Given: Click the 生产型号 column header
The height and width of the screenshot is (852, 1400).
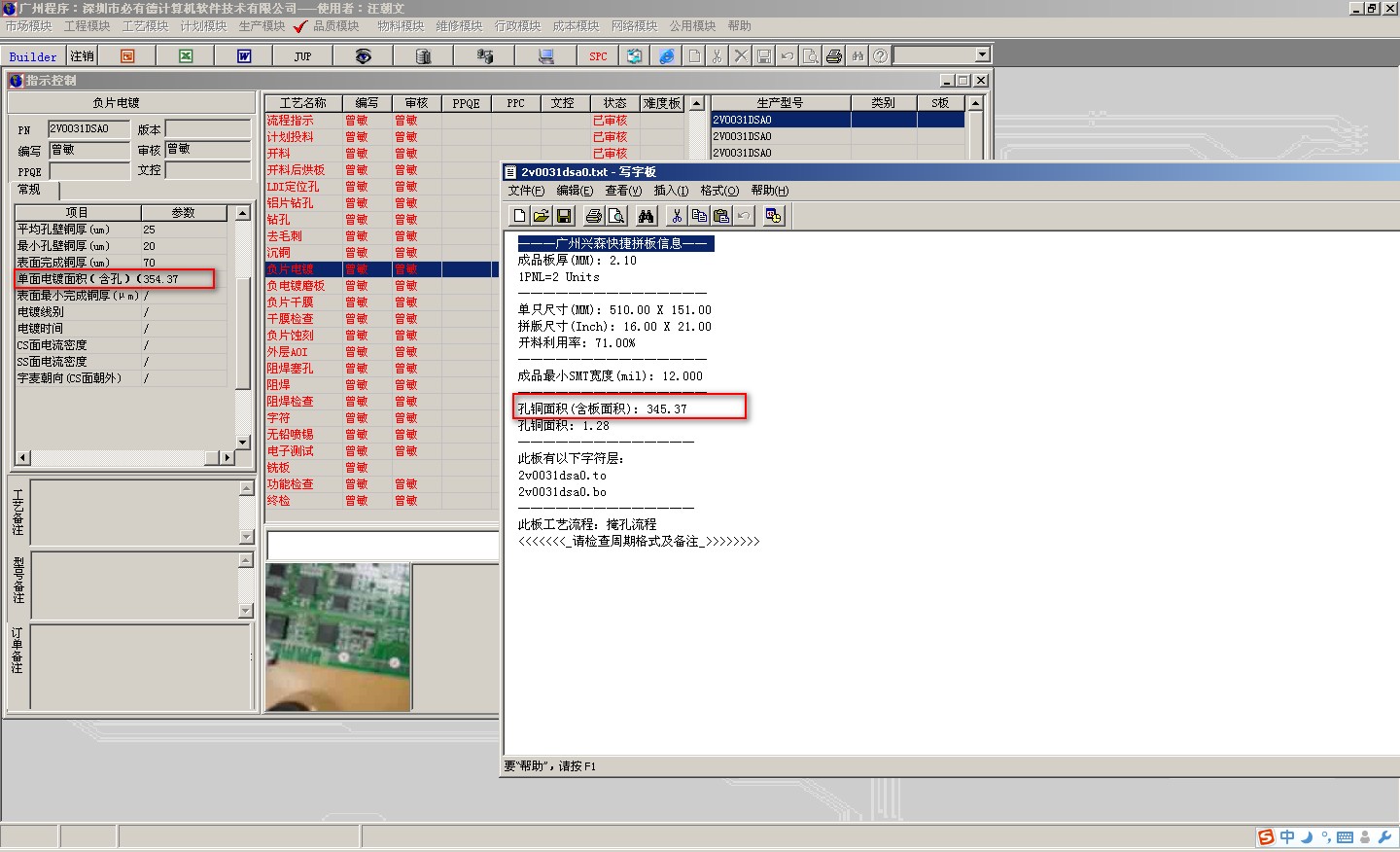Looking at the screenshot, I should [x=780, y=103].
